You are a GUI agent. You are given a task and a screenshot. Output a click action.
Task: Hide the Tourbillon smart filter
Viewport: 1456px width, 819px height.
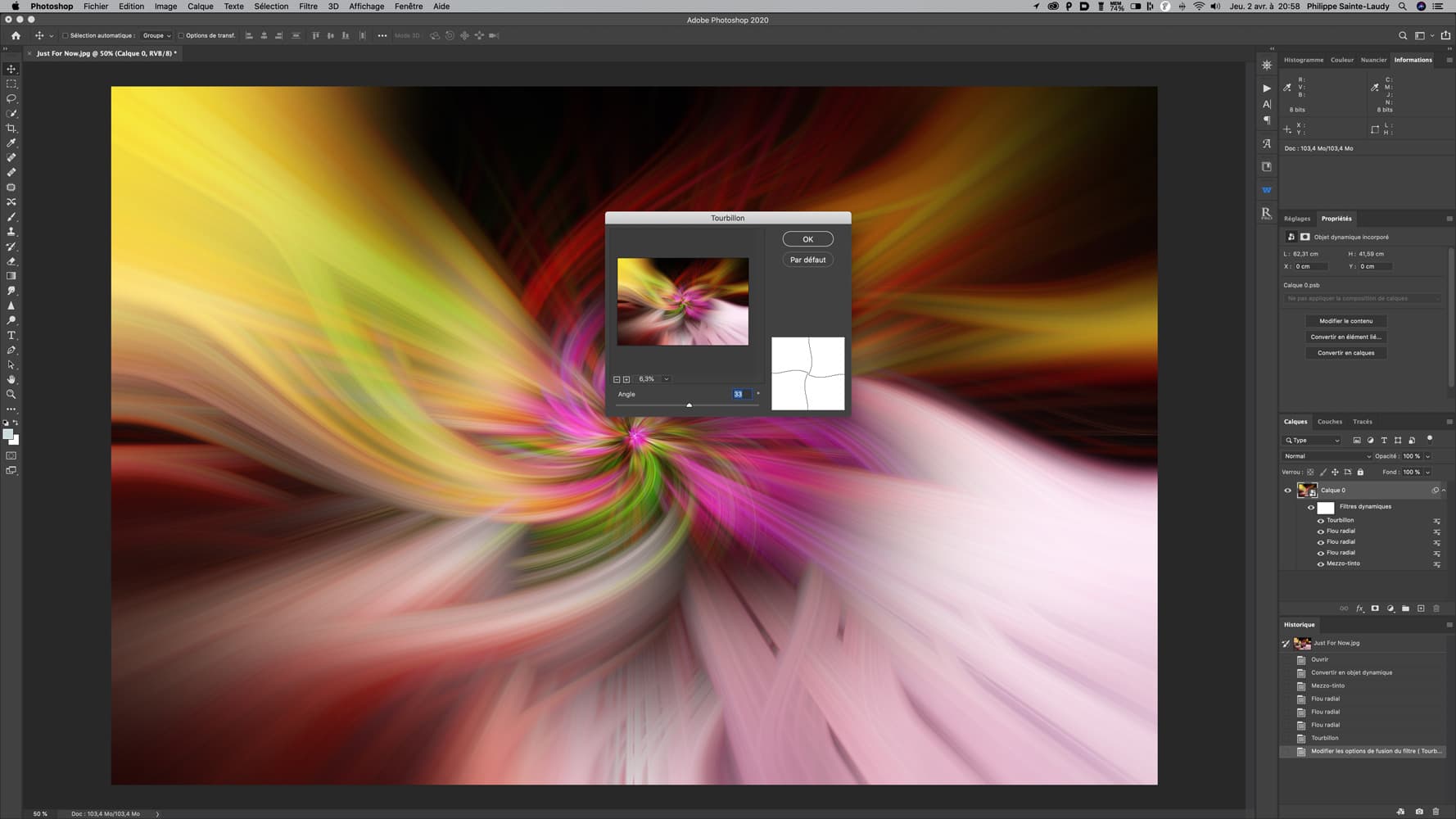pos(1320,521)
